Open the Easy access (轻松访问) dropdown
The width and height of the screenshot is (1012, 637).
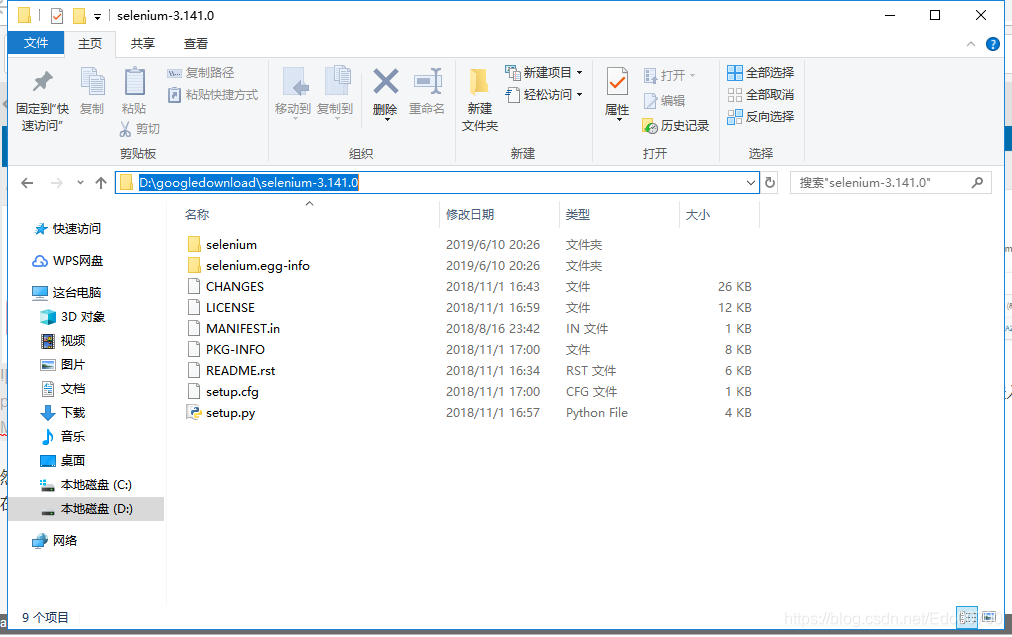tap(544, 95)
